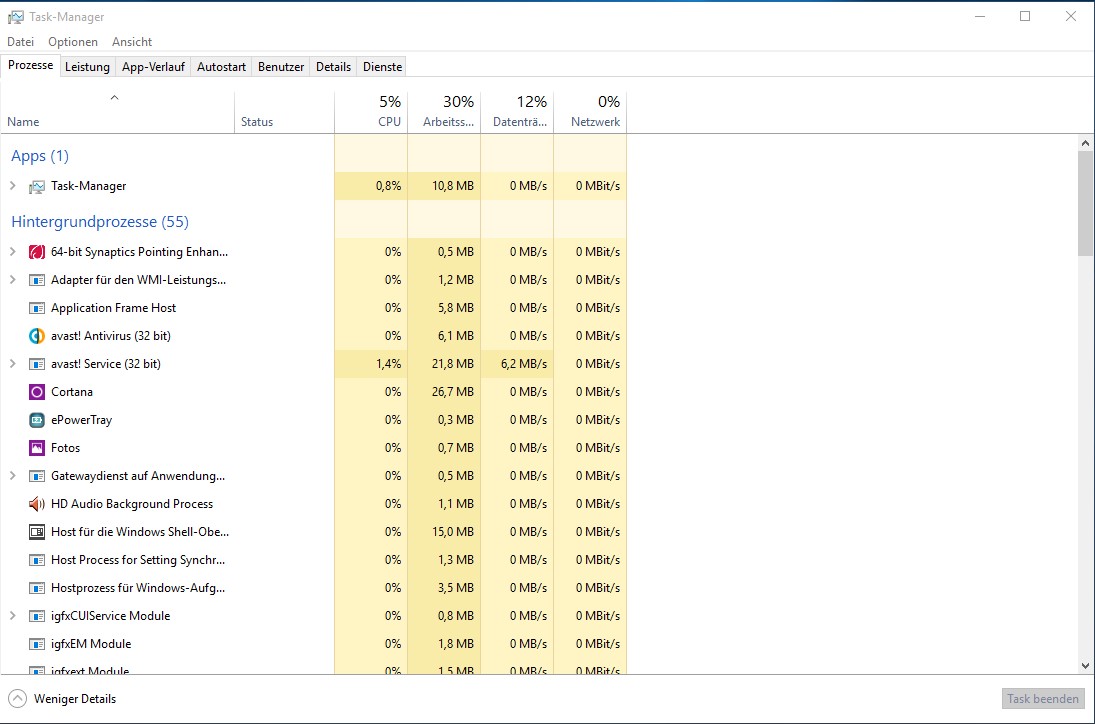
Task: Select the Fotos app icon
Action: tap(37, 448)
